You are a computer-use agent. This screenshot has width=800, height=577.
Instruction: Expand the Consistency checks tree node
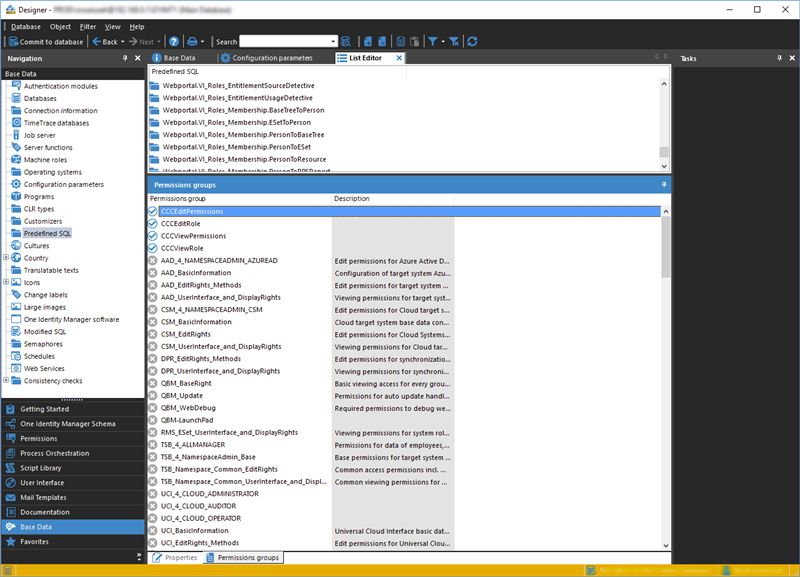pyautogui.click(x=7, y=380)
